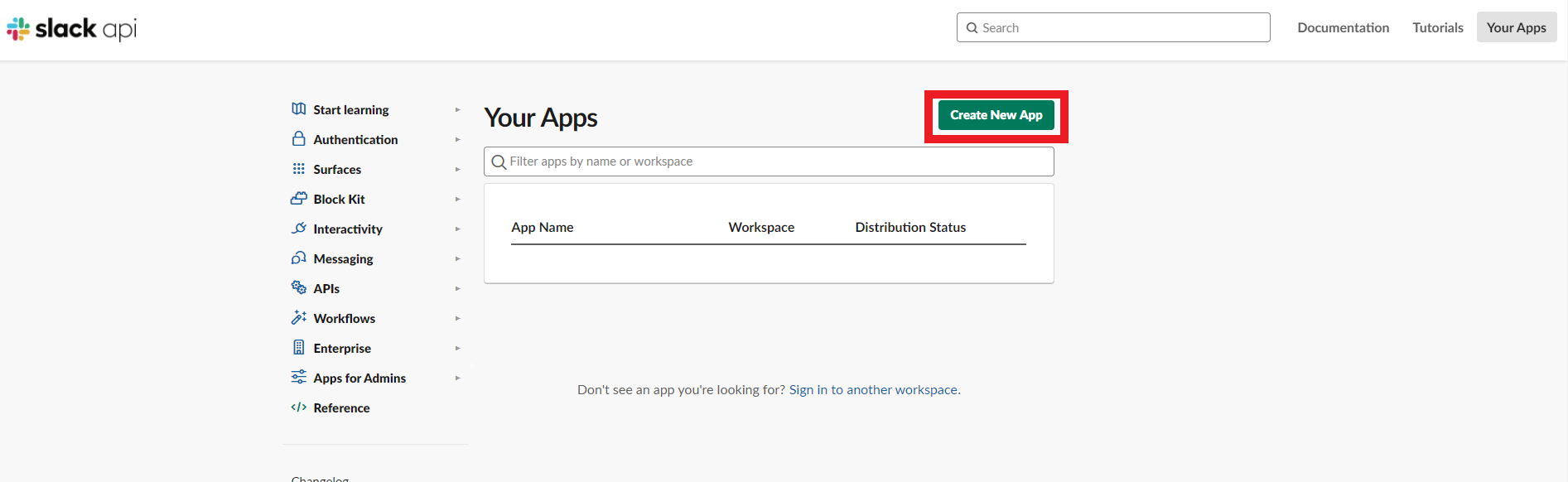Open APIs in sidebar
The height and width of the screenshot is (482, 1568).
pos(326,288)
